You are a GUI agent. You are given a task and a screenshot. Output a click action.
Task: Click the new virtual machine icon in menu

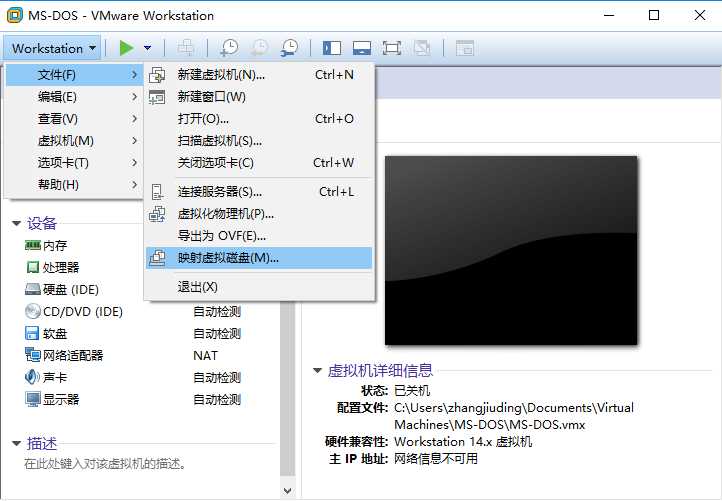(157, 75)
